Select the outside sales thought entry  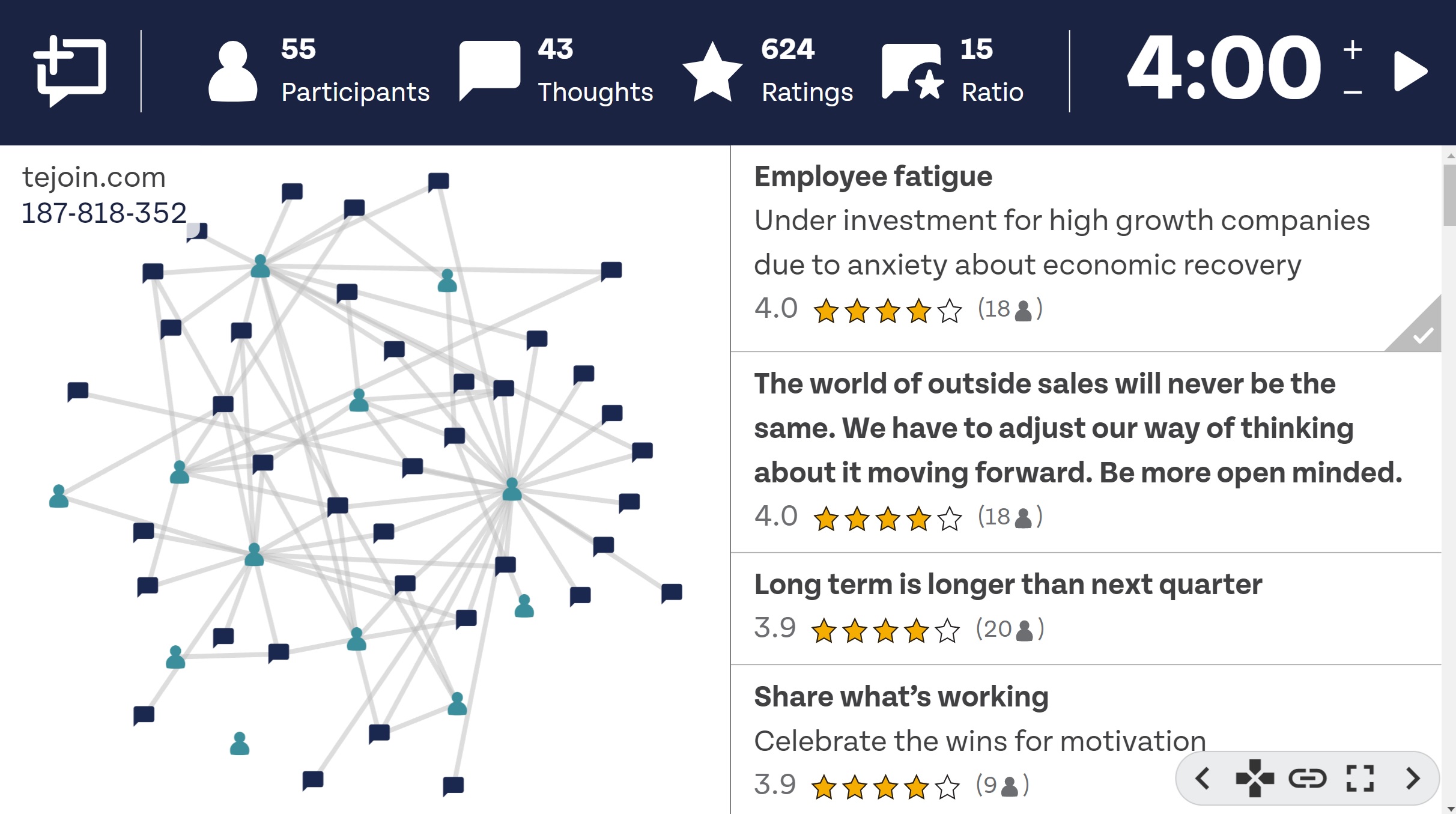point(1085,452)
